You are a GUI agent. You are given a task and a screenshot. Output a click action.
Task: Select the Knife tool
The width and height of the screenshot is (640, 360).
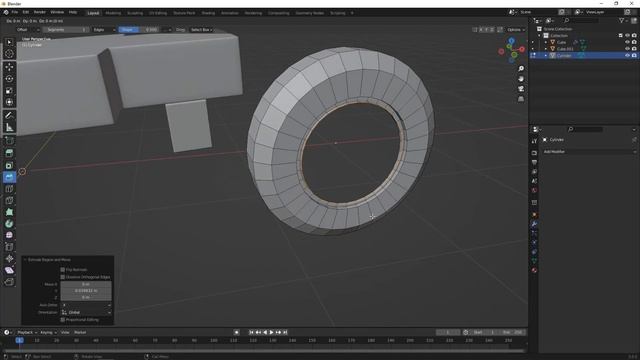click(x=9, y=201)
